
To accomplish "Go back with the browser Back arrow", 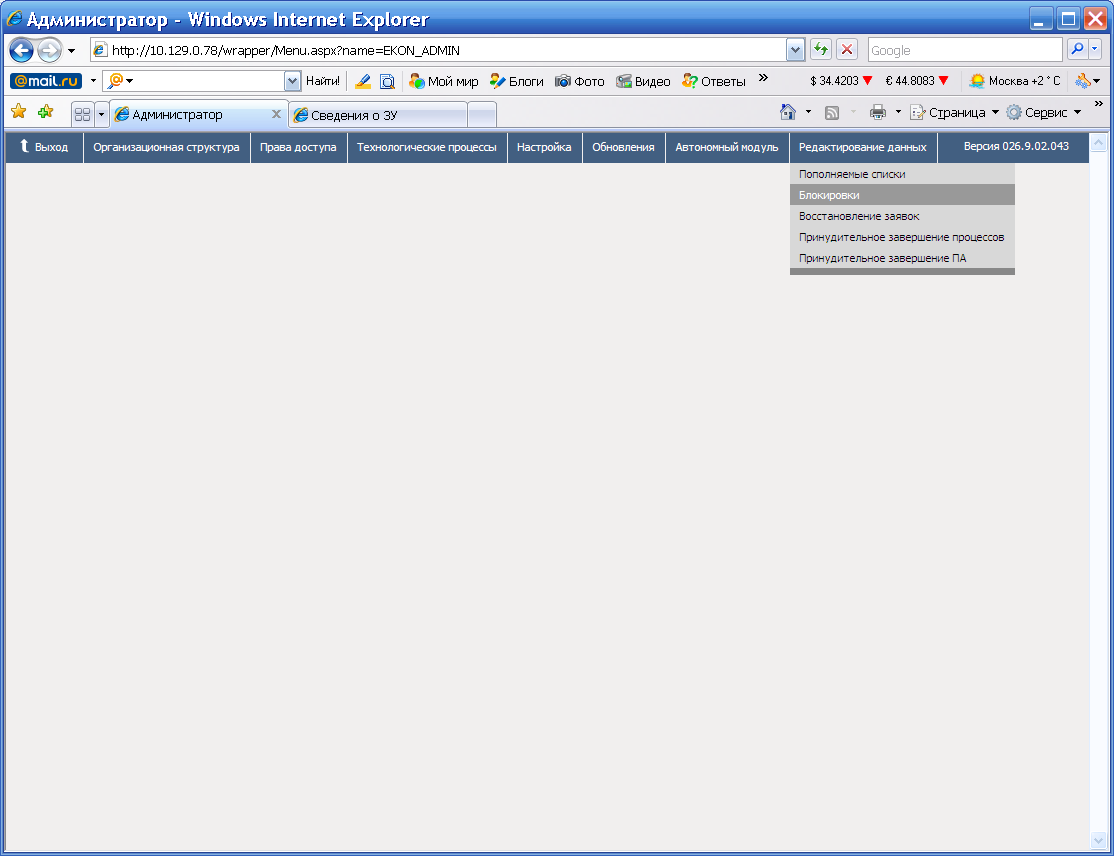I will pos(21,50).
